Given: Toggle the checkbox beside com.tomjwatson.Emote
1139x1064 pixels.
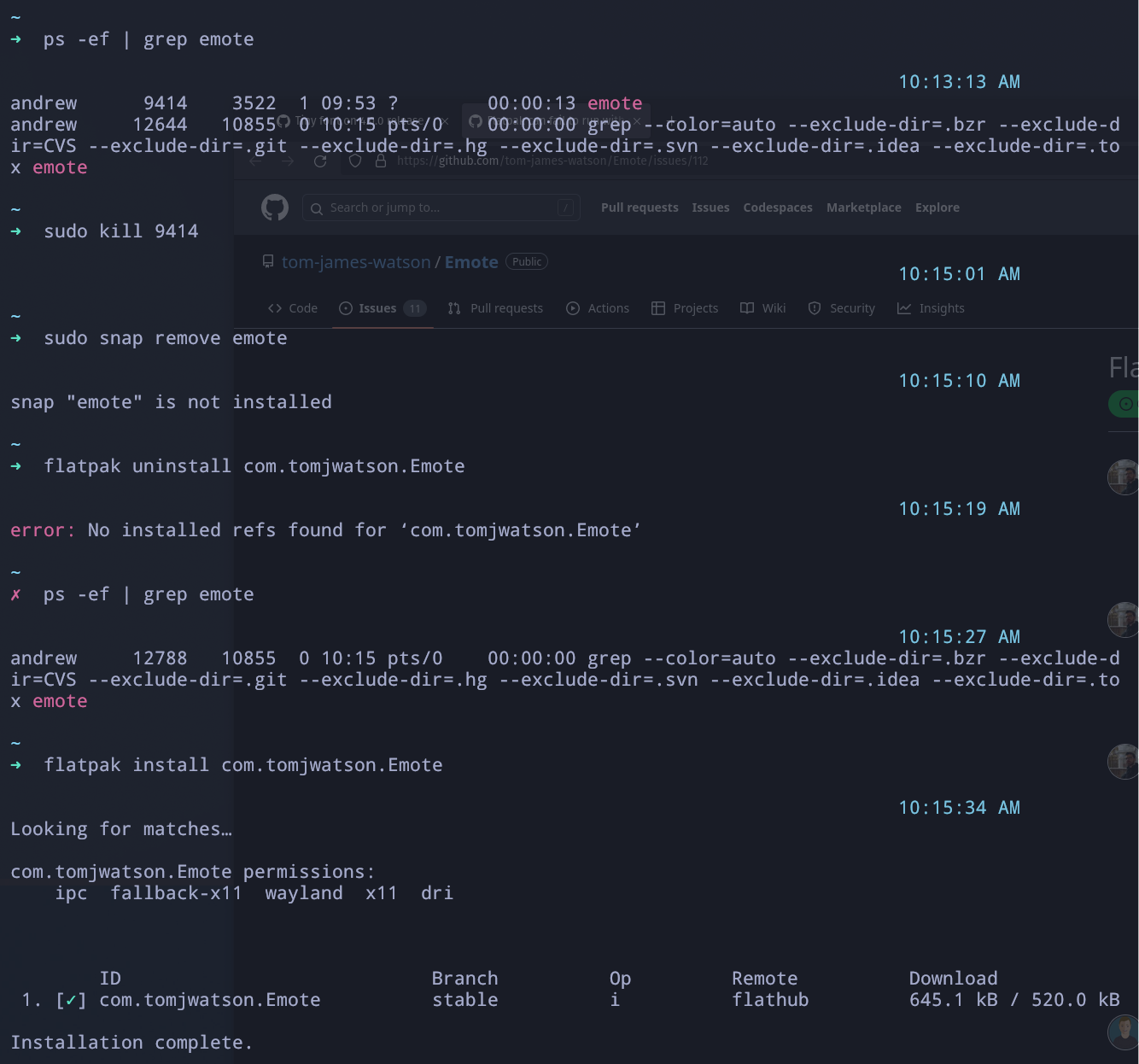Looking at the screenshot, I should tap(71, 999).
